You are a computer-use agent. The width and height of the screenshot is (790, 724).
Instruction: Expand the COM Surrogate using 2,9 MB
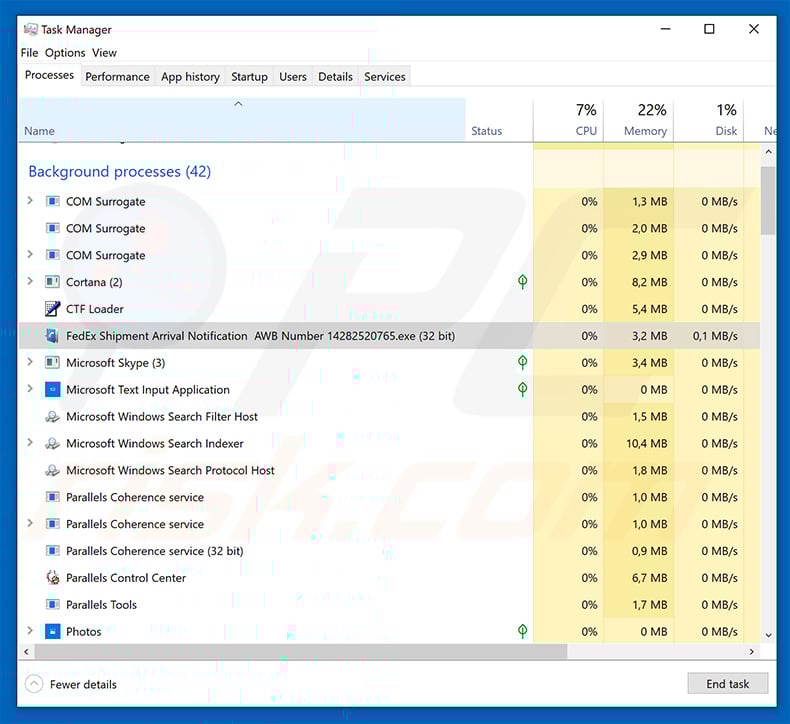tap(30, 254)
